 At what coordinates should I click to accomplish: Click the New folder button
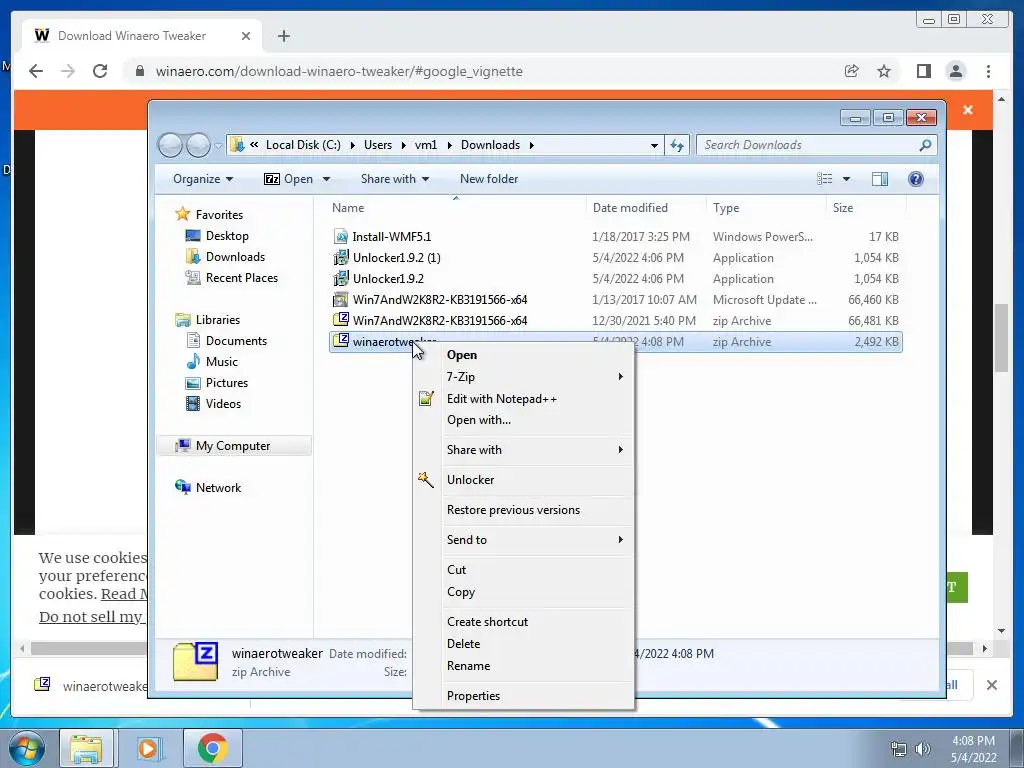pos(488,179)
